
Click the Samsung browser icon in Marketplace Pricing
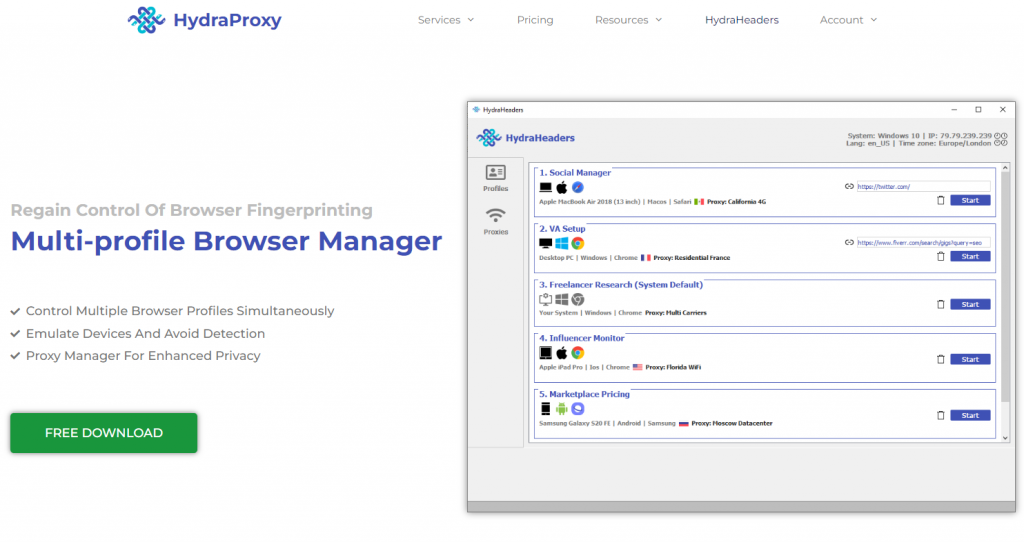point(577,409)
